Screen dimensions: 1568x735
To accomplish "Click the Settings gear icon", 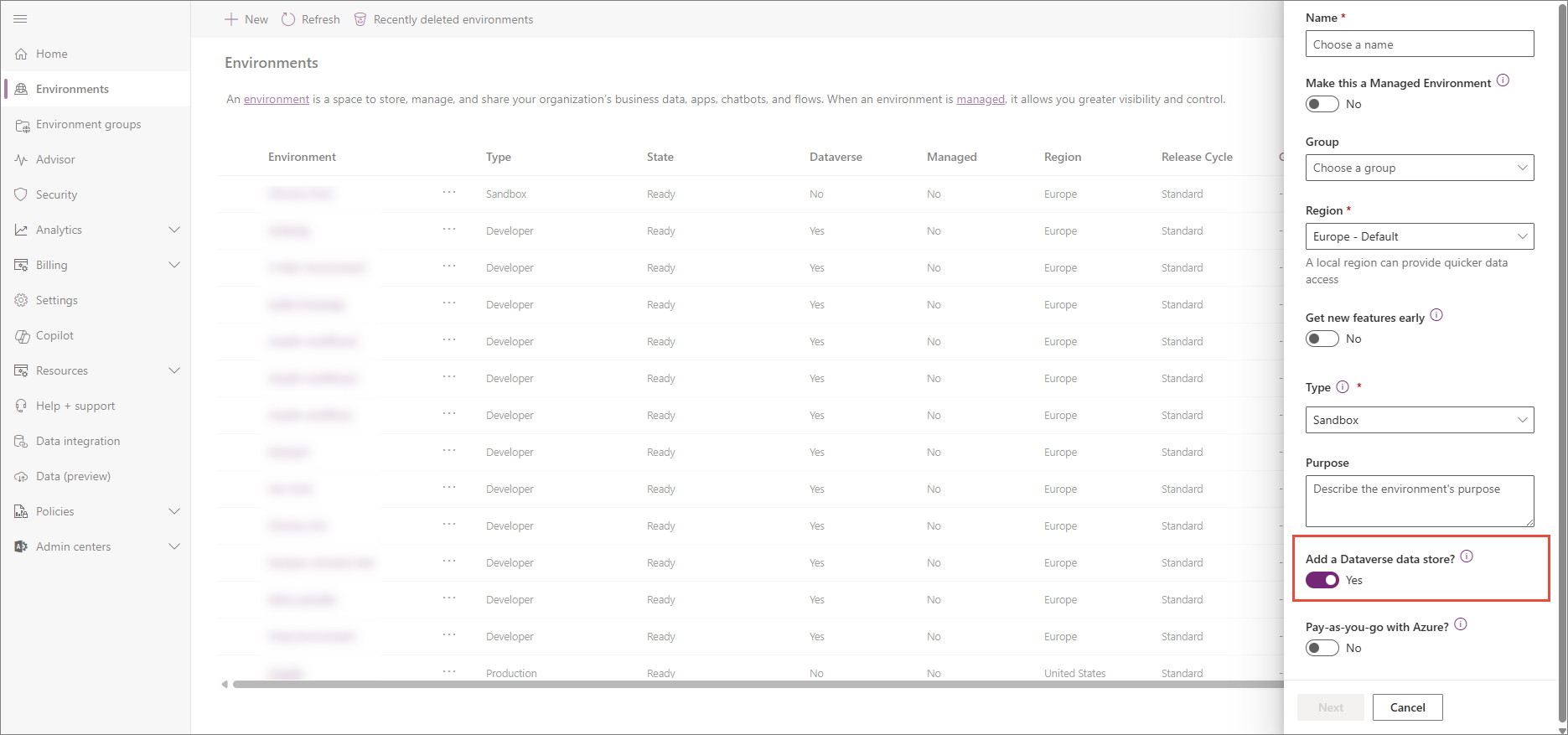I will coord(21,300).
